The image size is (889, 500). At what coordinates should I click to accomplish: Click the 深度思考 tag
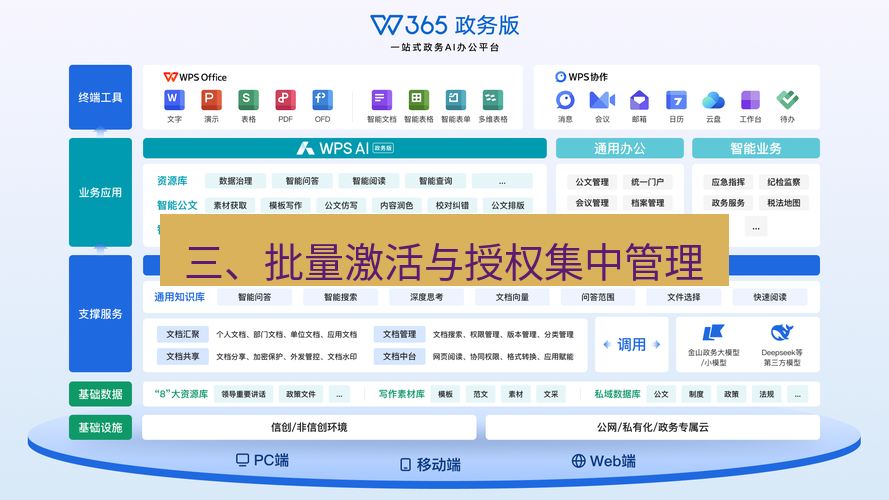426,297
